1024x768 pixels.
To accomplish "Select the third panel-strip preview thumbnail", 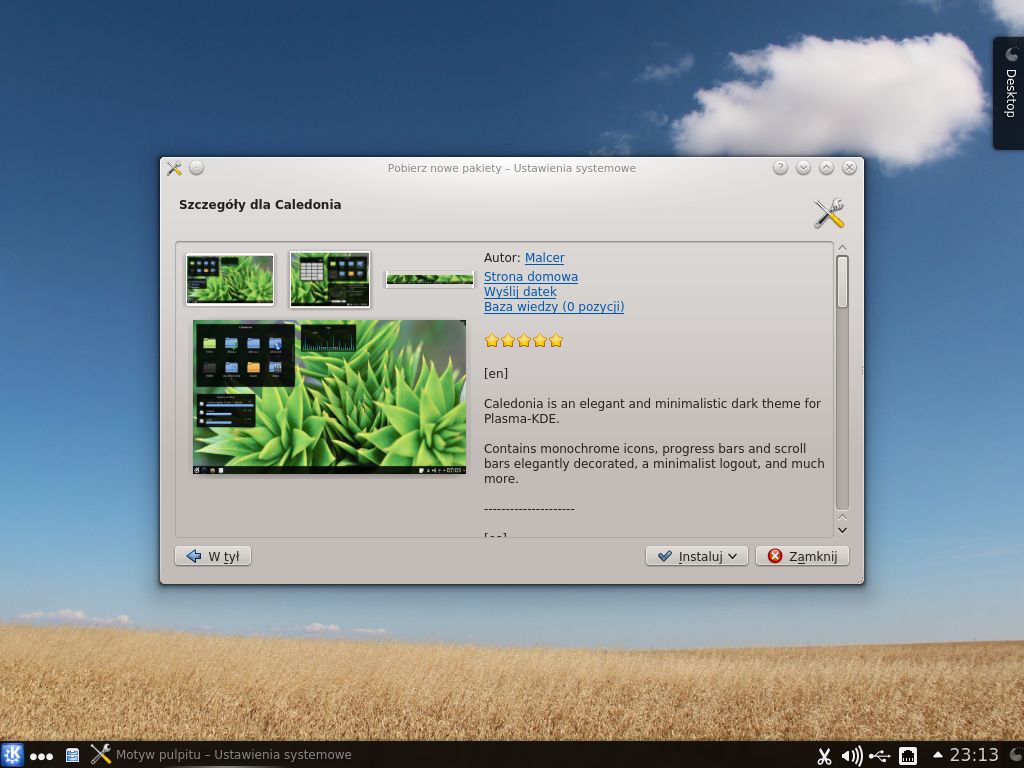I will tap(430, 279).
